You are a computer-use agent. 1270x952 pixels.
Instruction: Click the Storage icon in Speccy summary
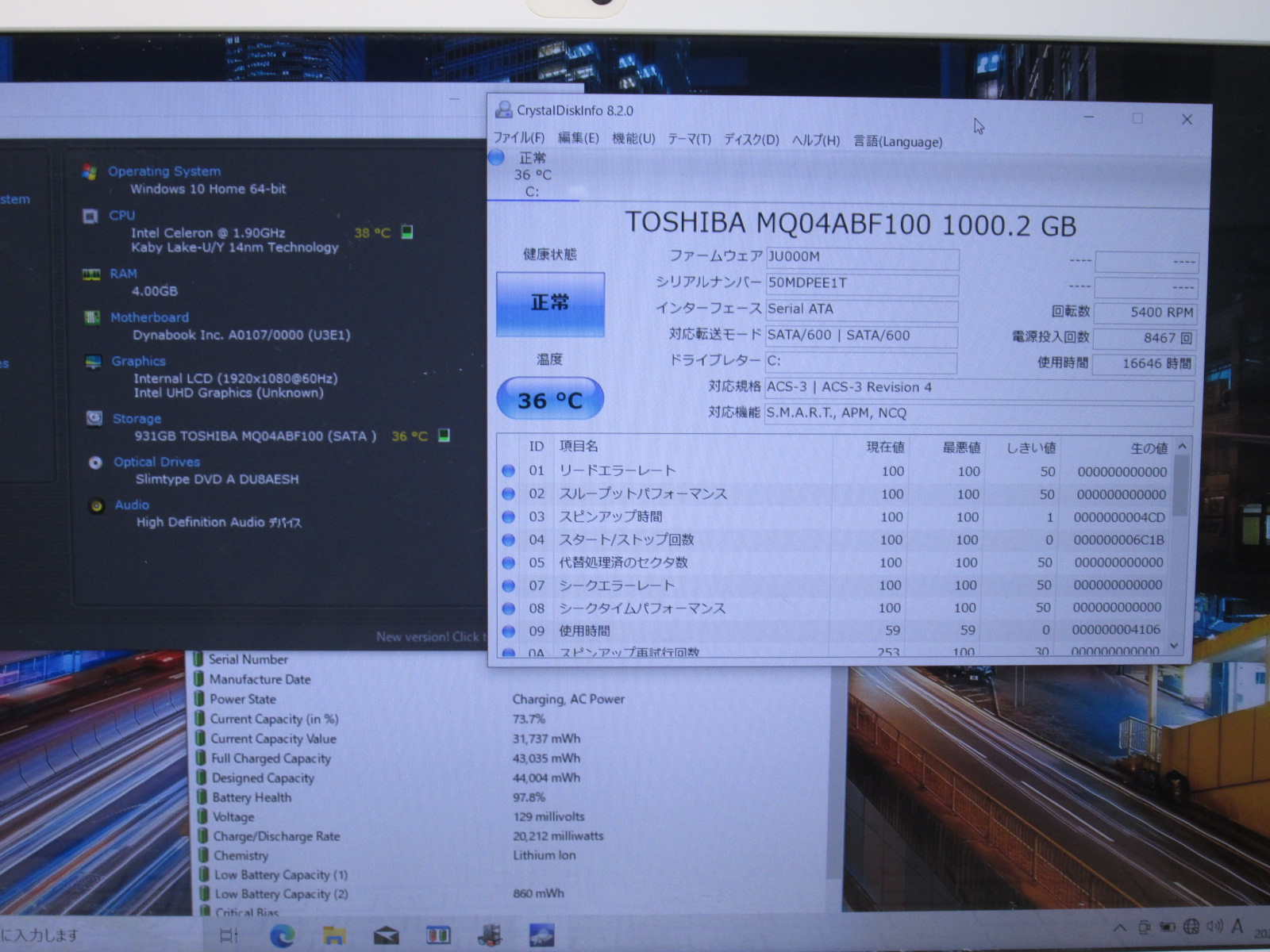pos(94,418)
